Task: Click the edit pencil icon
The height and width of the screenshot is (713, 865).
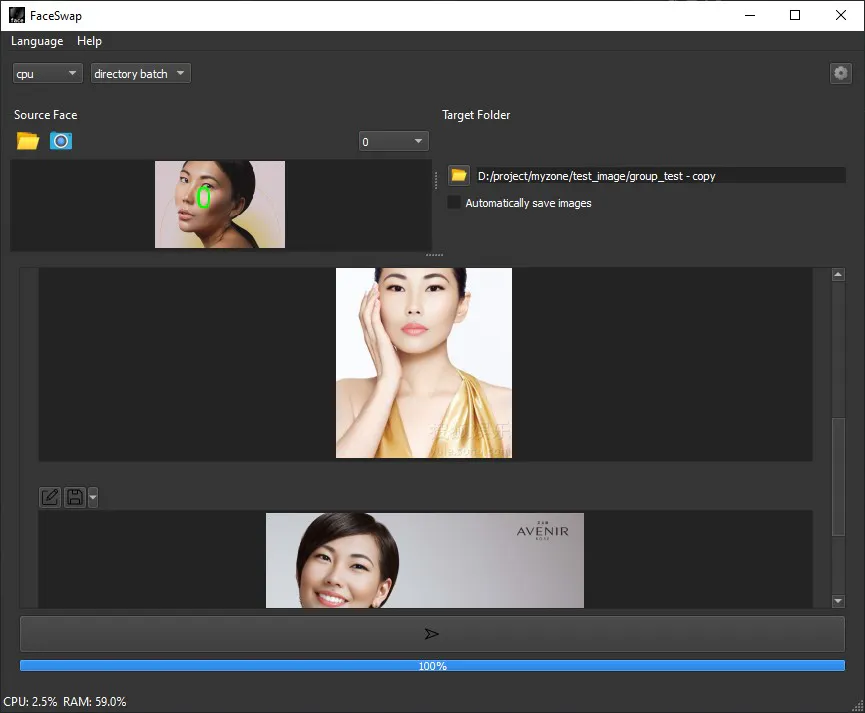Action: pos(50,497)
